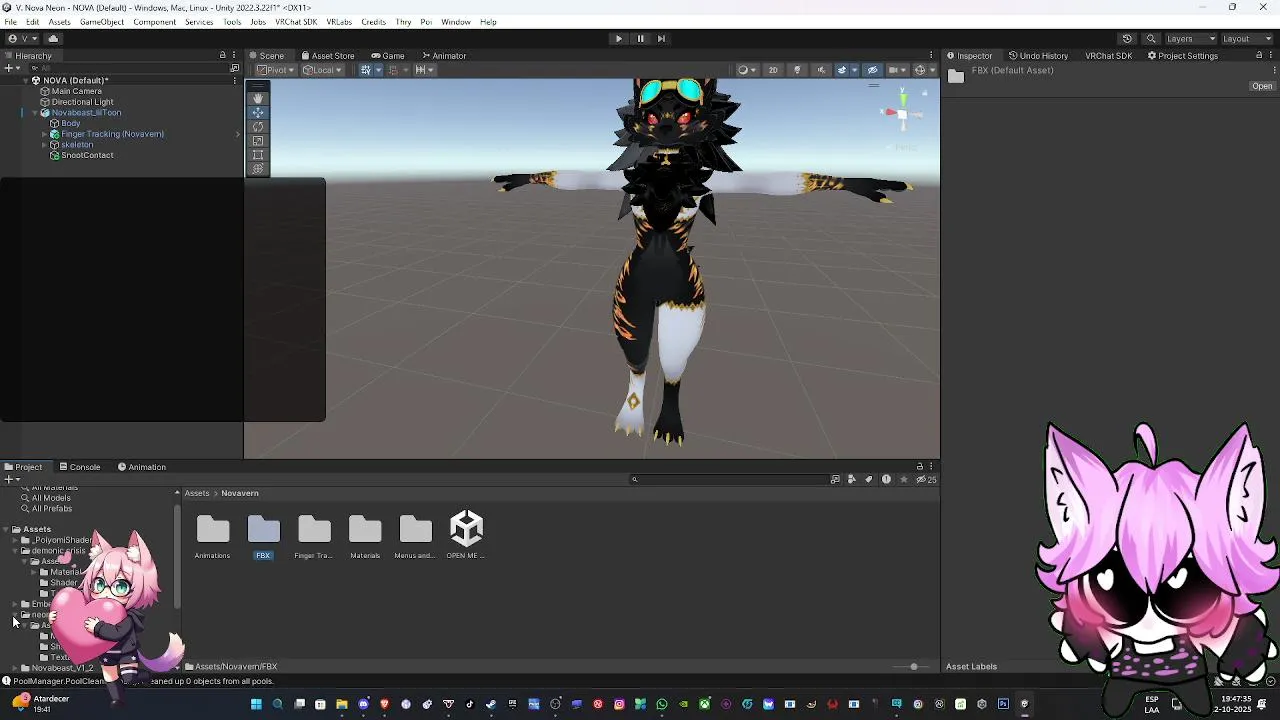
Task: Click the Play button
Action: pyautogui.click(x=618, y=39)
